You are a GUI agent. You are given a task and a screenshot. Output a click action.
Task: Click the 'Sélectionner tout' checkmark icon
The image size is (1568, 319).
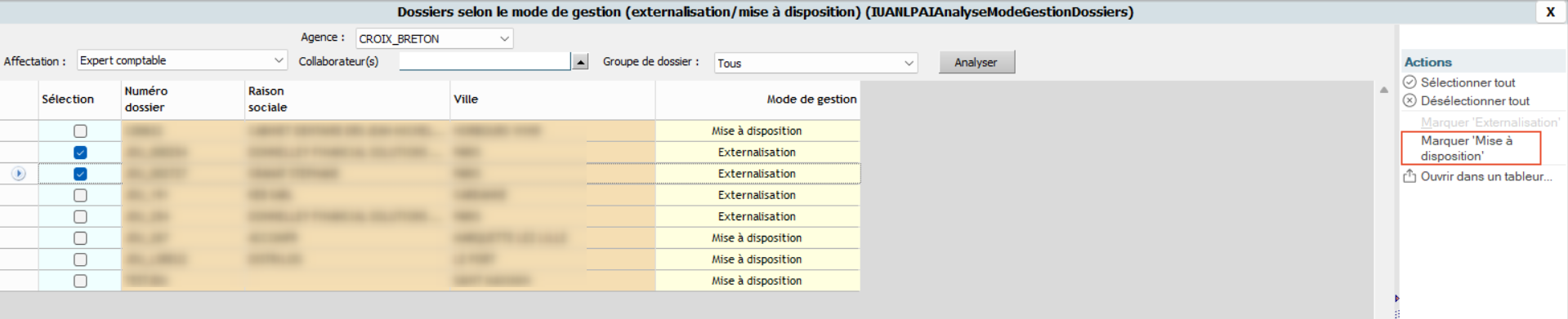1409,82
